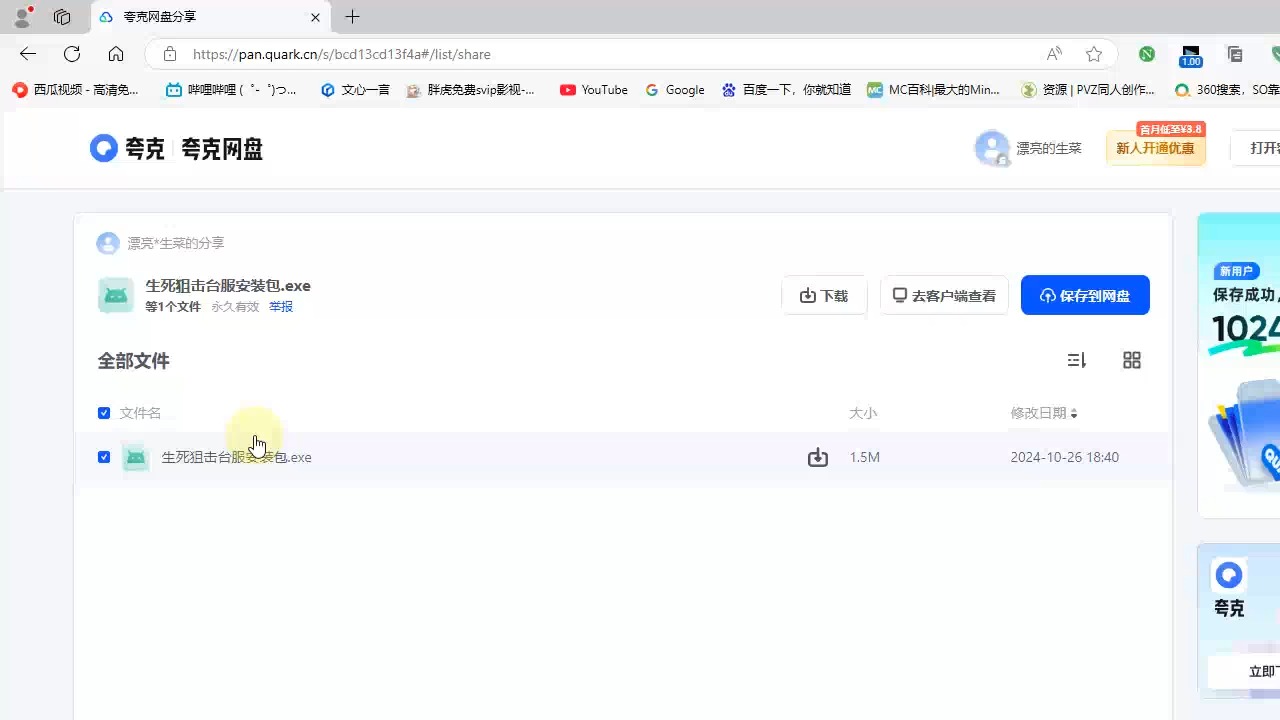The width and height of the screenshot is (1280, 720).
Task: View site information lock icon
Action: (x=169, y=54)
